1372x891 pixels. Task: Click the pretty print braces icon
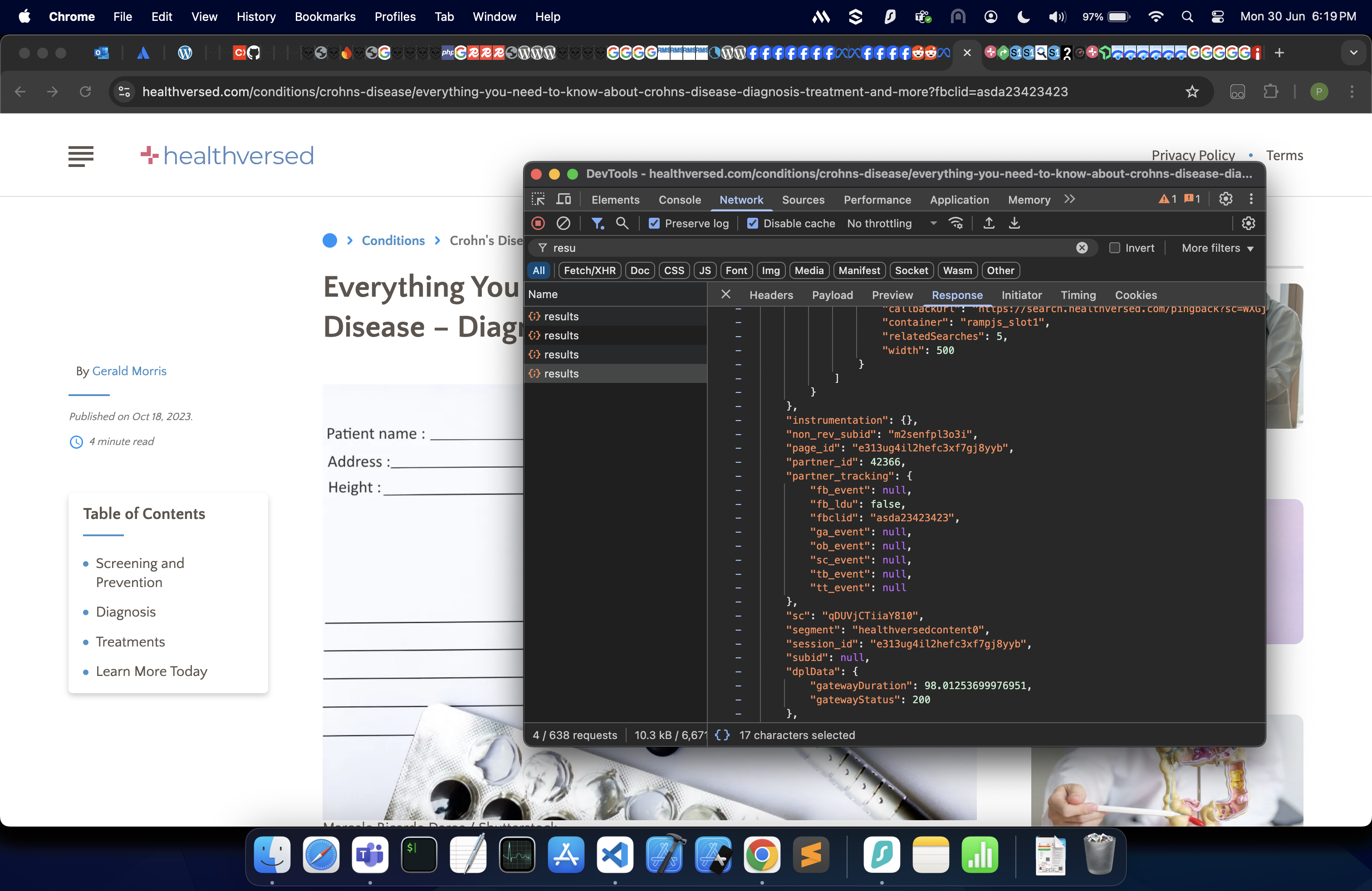coord(722,735)
